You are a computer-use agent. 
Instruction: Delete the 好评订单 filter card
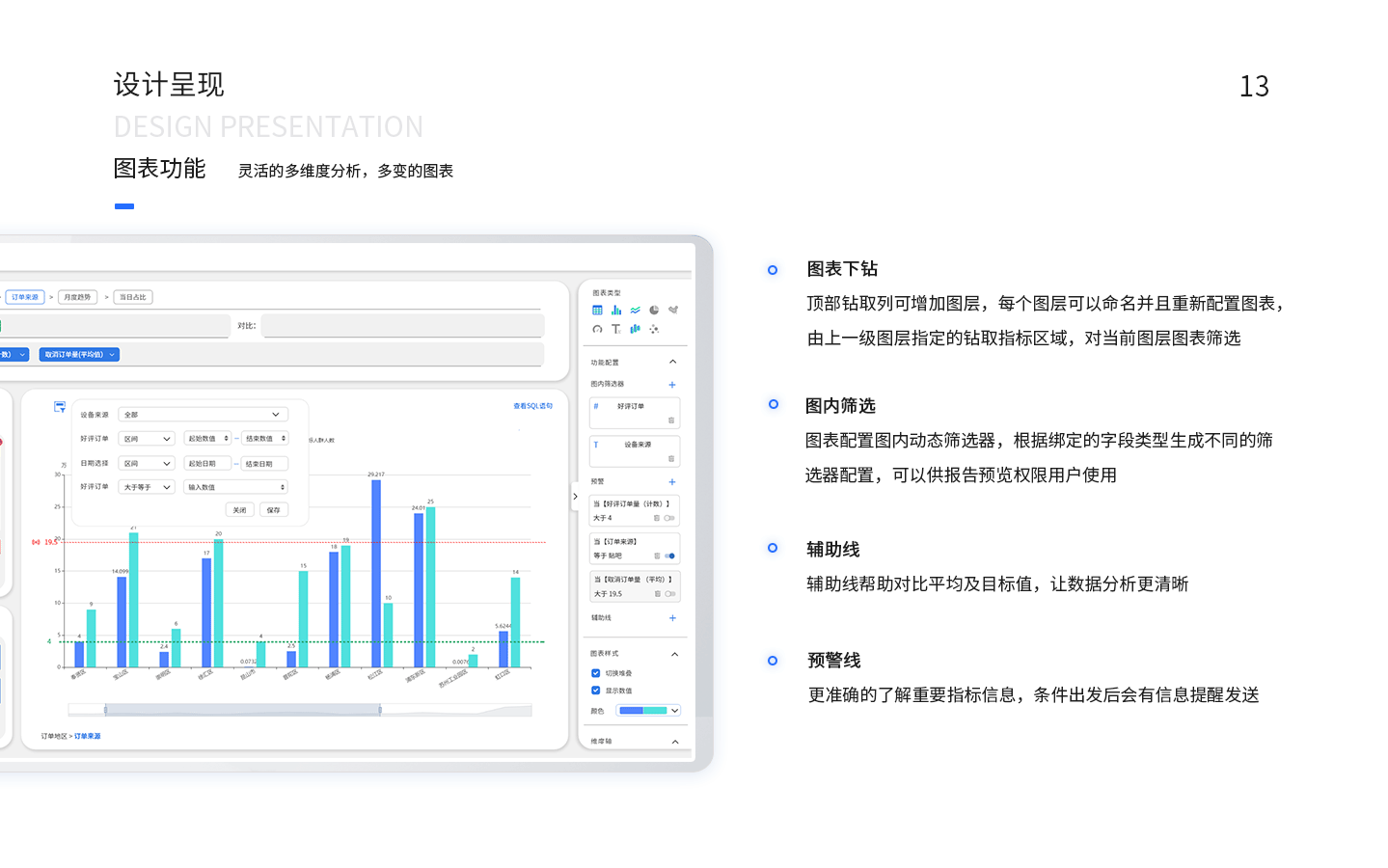coord(671,420)
